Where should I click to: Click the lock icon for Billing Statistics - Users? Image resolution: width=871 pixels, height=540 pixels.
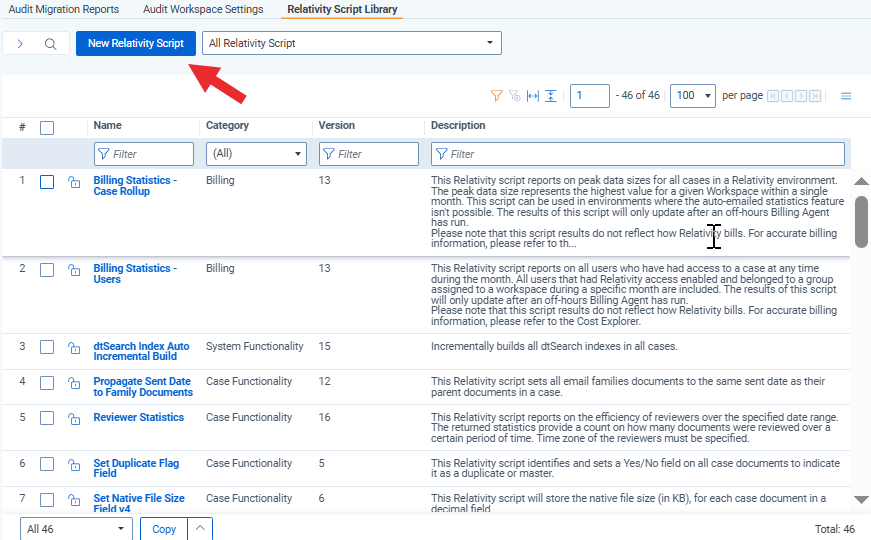coord(74,270)
